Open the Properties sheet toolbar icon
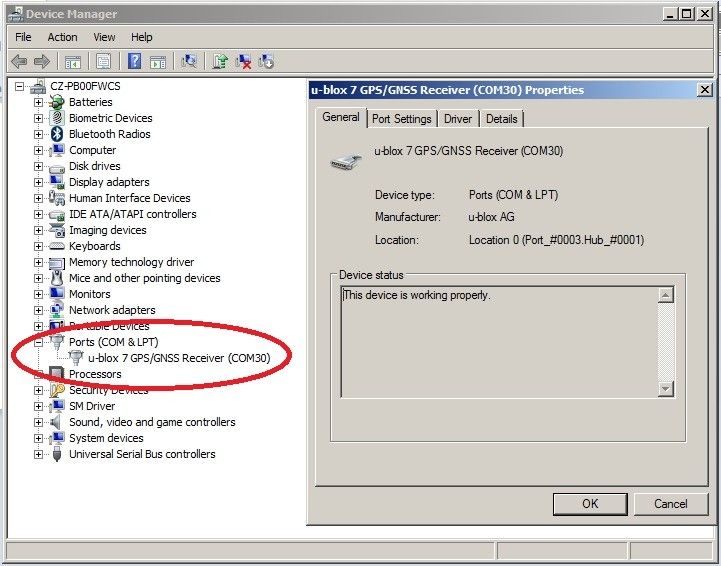 pos(103,61)
